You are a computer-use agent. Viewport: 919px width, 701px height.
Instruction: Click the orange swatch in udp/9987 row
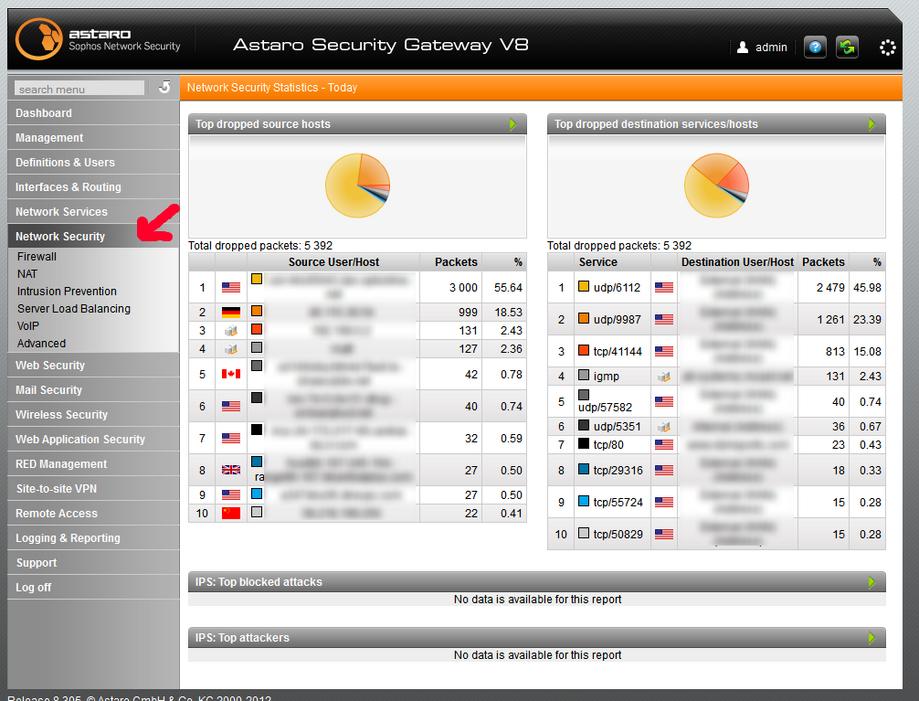(584, 318)
